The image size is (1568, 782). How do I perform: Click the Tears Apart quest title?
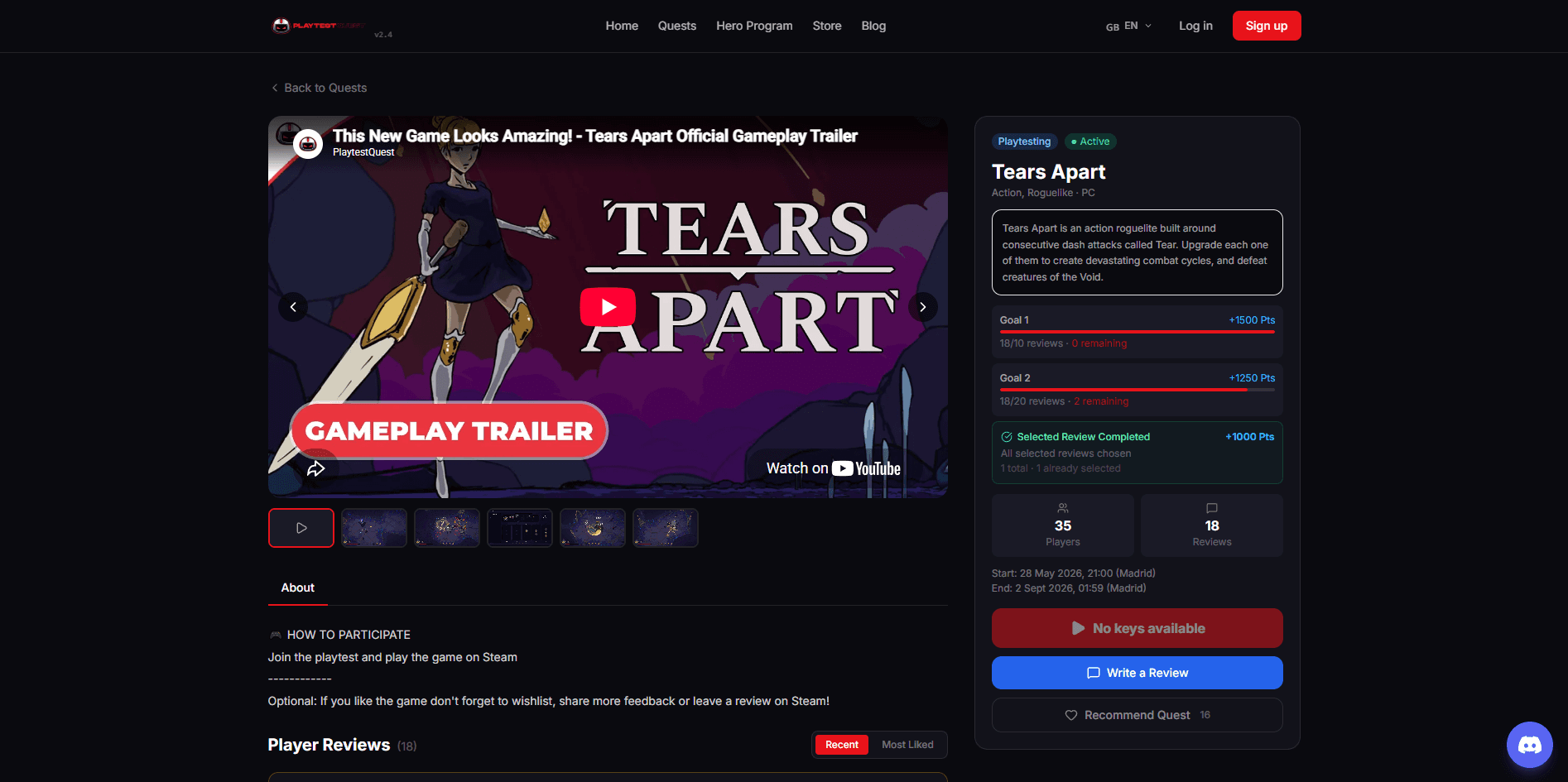click(x=1049, y=171)
